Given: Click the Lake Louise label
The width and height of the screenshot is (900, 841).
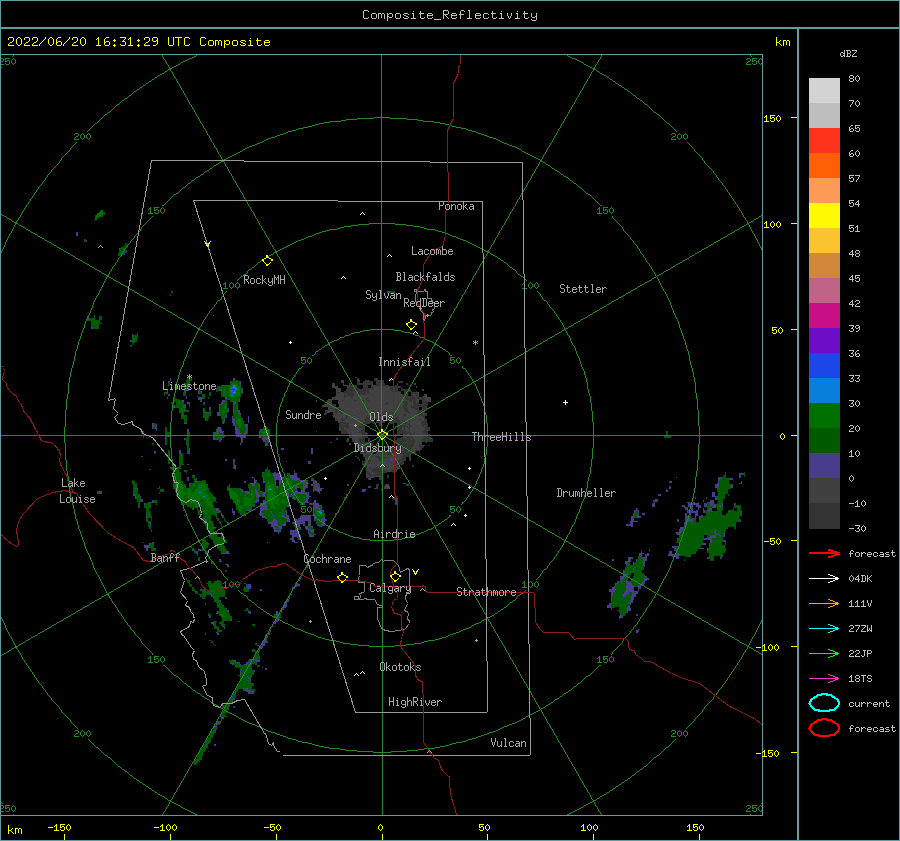Looking at the screenshot, I should [77, 491].
